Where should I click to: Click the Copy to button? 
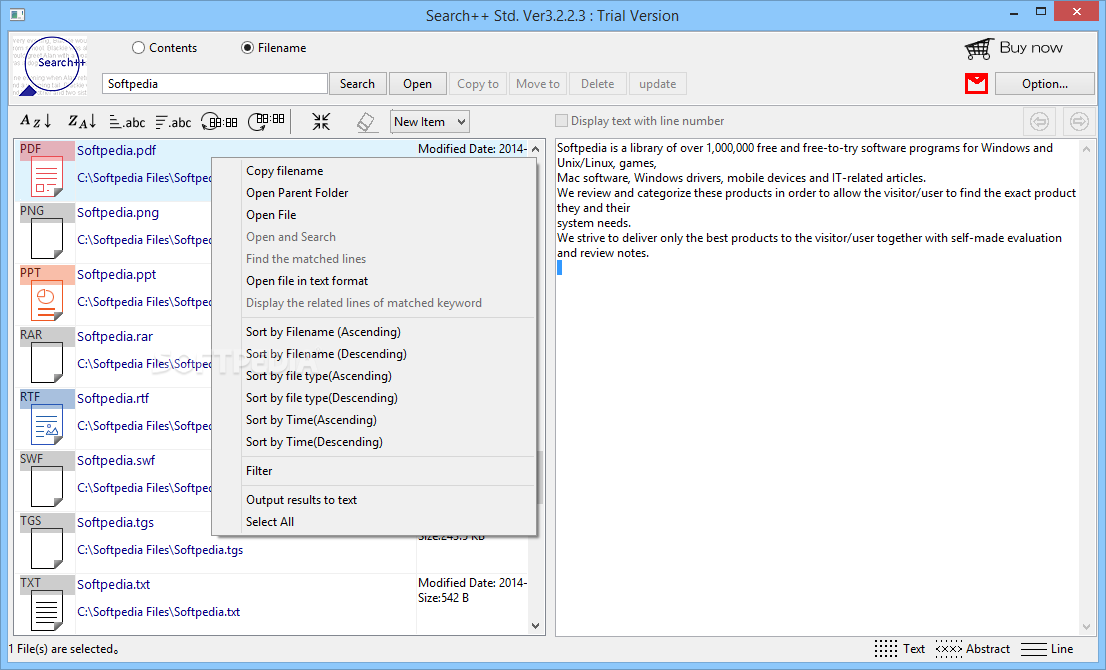click(x=478, y=84)
